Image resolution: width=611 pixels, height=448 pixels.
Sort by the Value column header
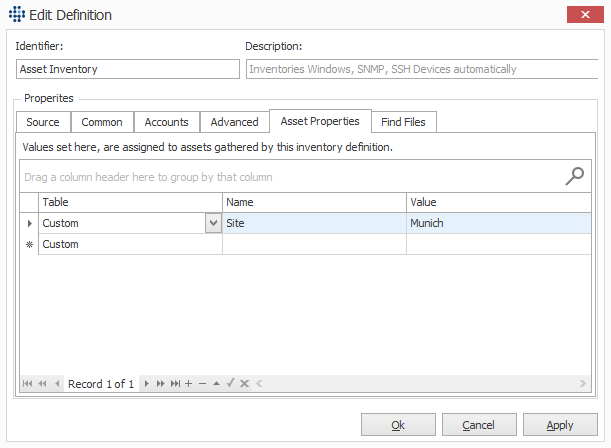point(499,202)
